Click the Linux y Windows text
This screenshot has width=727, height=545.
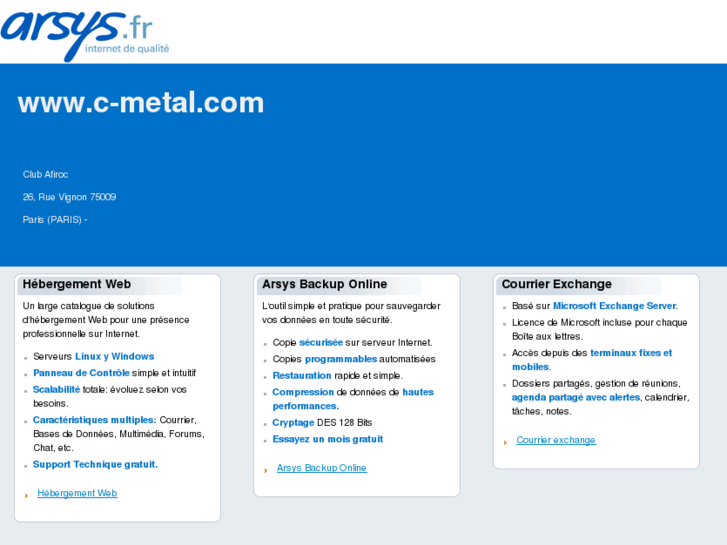[115, 356]
